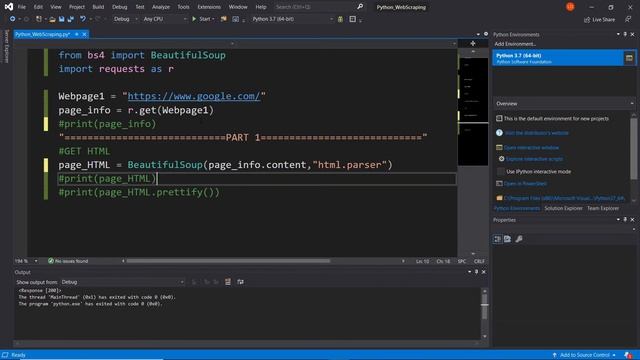640x360 pixels.
Task: Expand the Start button dropdown arrow
Action: point(213,19)
